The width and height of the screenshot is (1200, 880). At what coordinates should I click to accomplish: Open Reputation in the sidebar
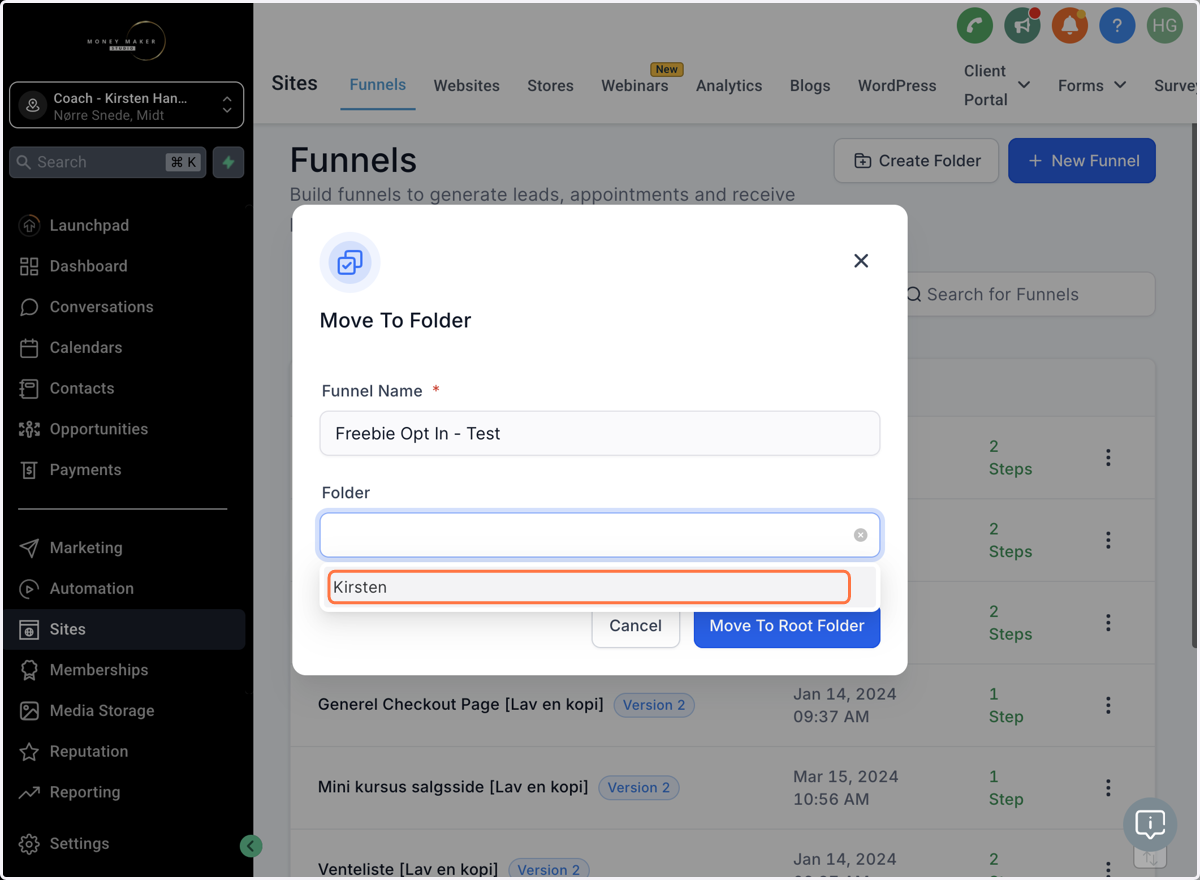click(89, 751)
